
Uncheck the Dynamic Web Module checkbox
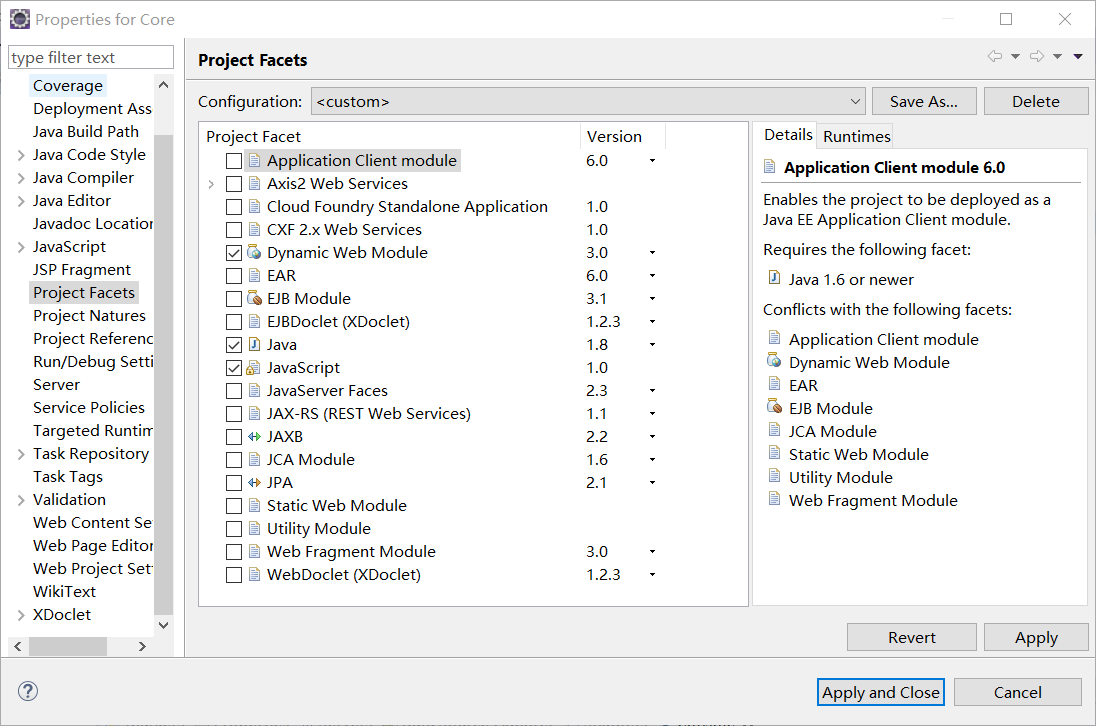pos(234,253)
